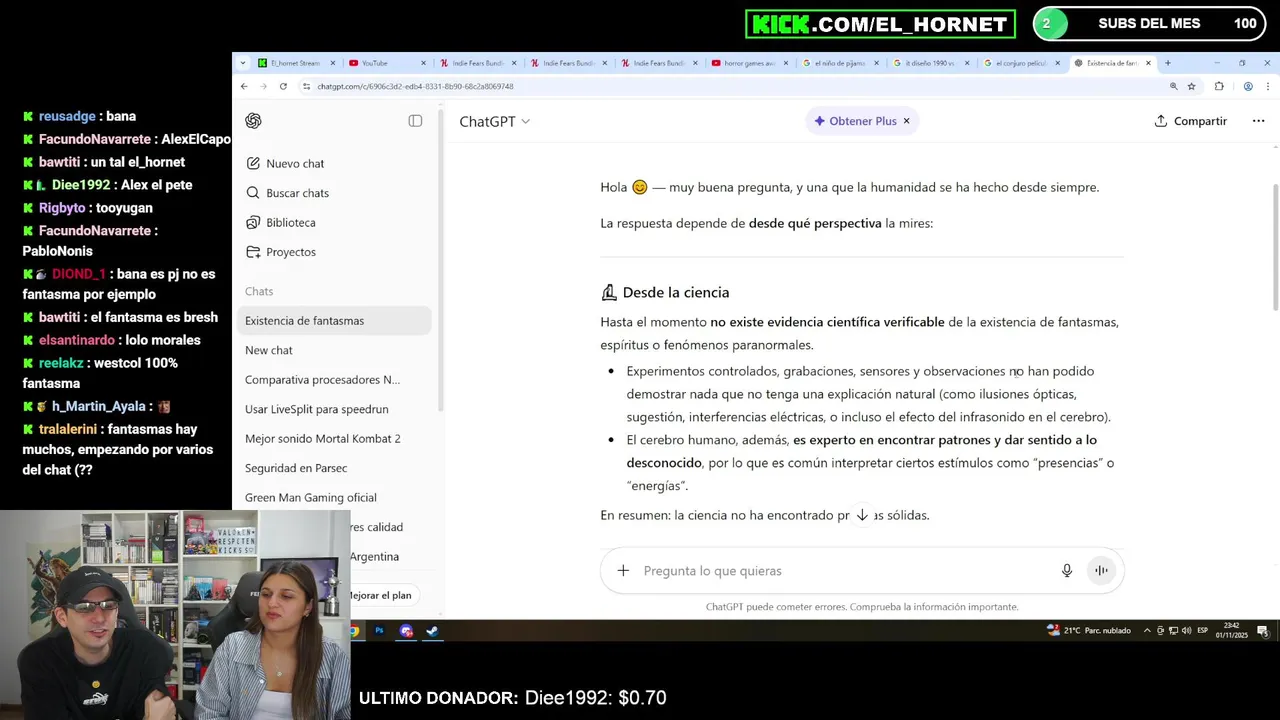This screenshot has width=1280, height=720.
Task: Collapse the Chats section header
Action: pyautogui.click(x=259, y=291)
